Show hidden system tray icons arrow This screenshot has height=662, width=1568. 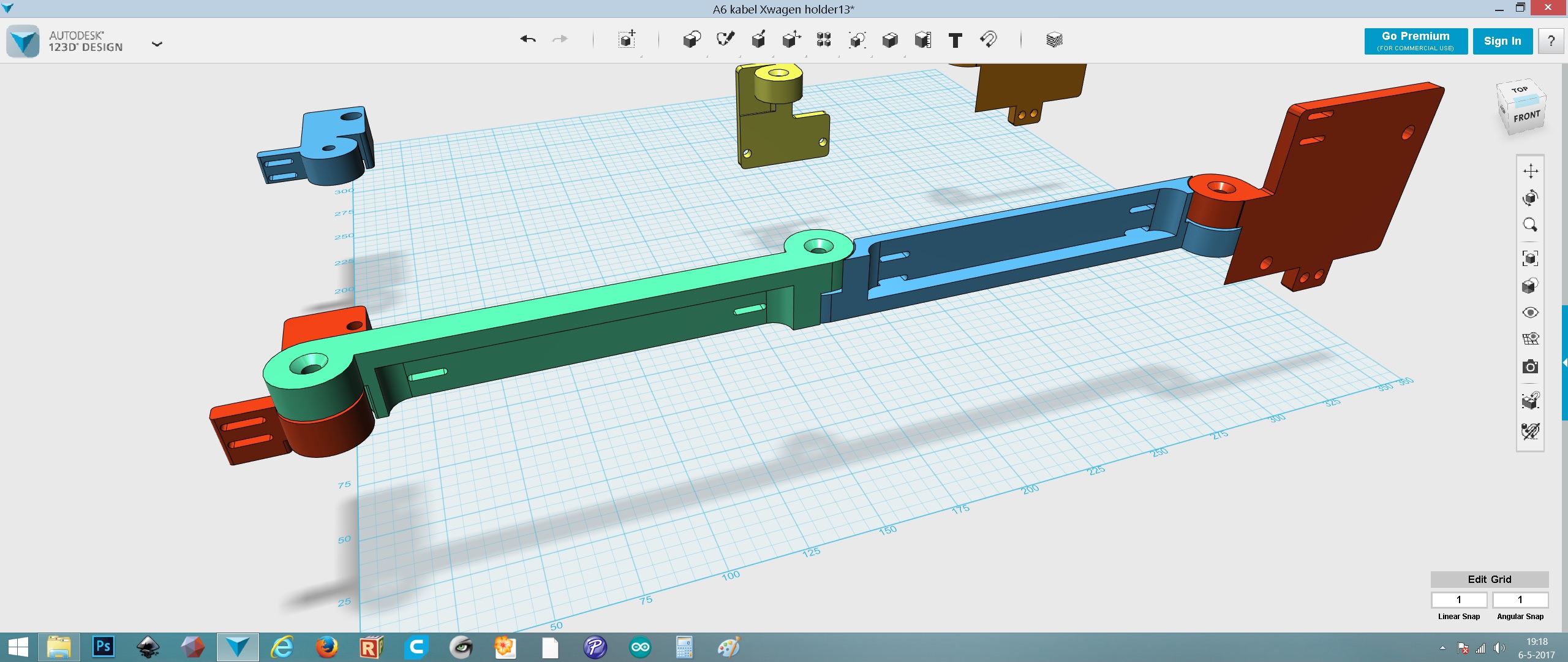[x=1442, y=648]
